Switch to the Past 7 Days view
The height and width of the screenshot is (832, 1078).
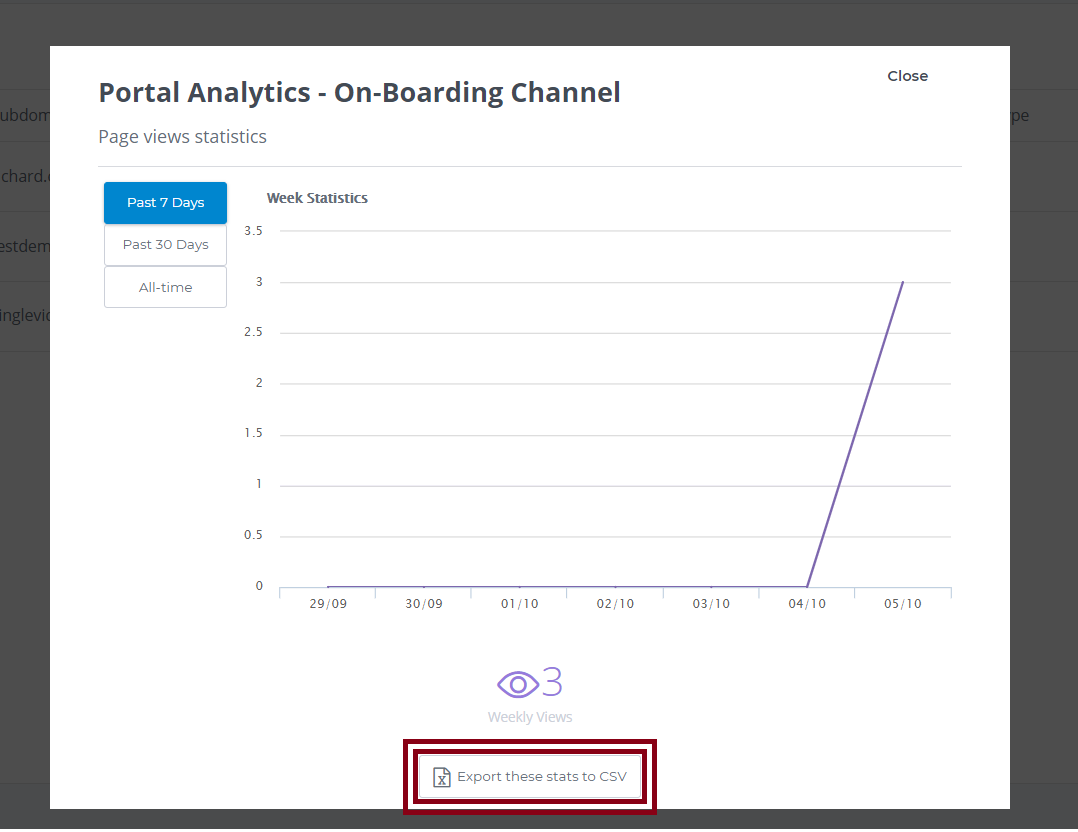pos(165,203)
